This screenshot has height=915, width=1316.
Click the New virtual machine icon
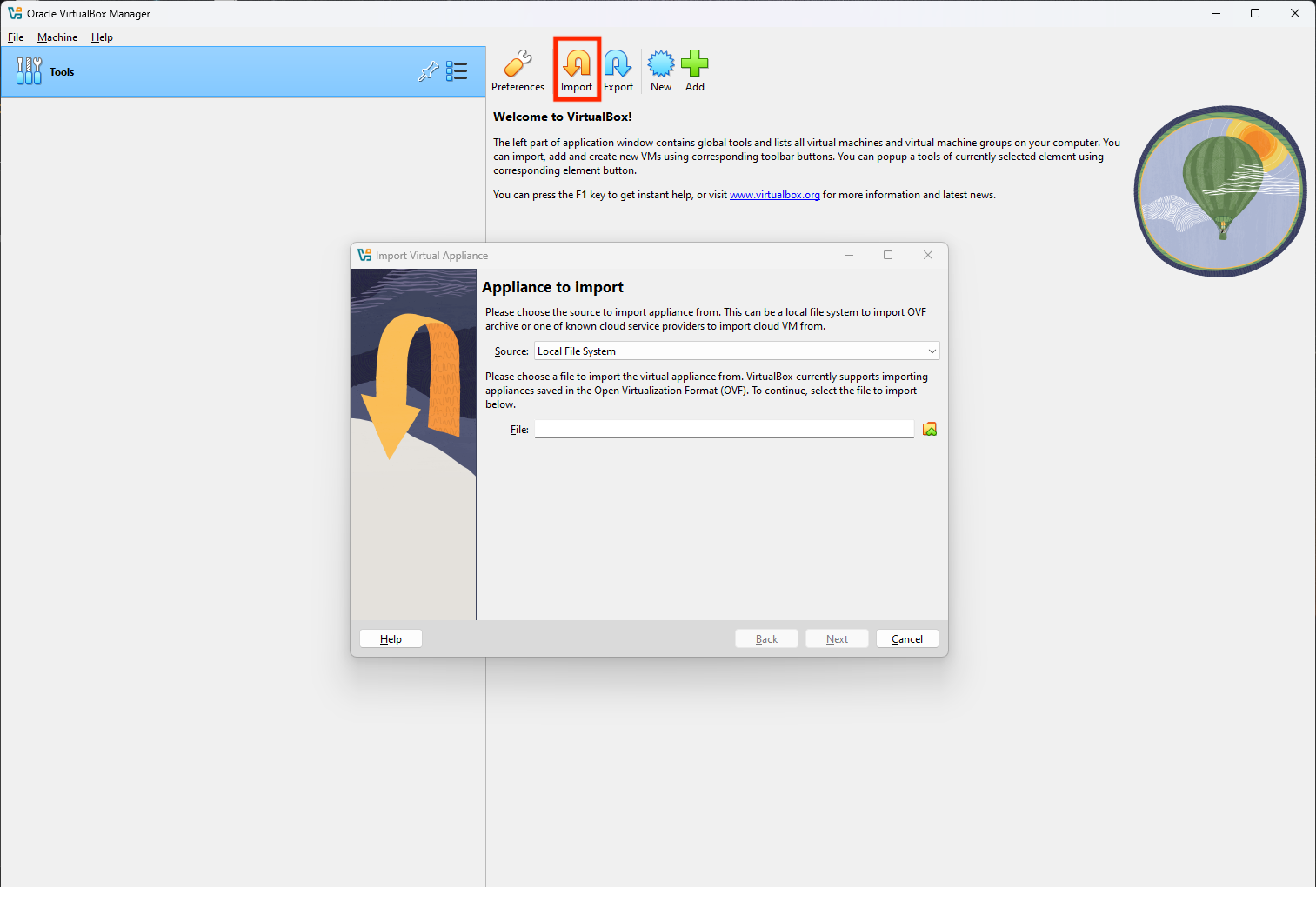click(x=660, y=70)
